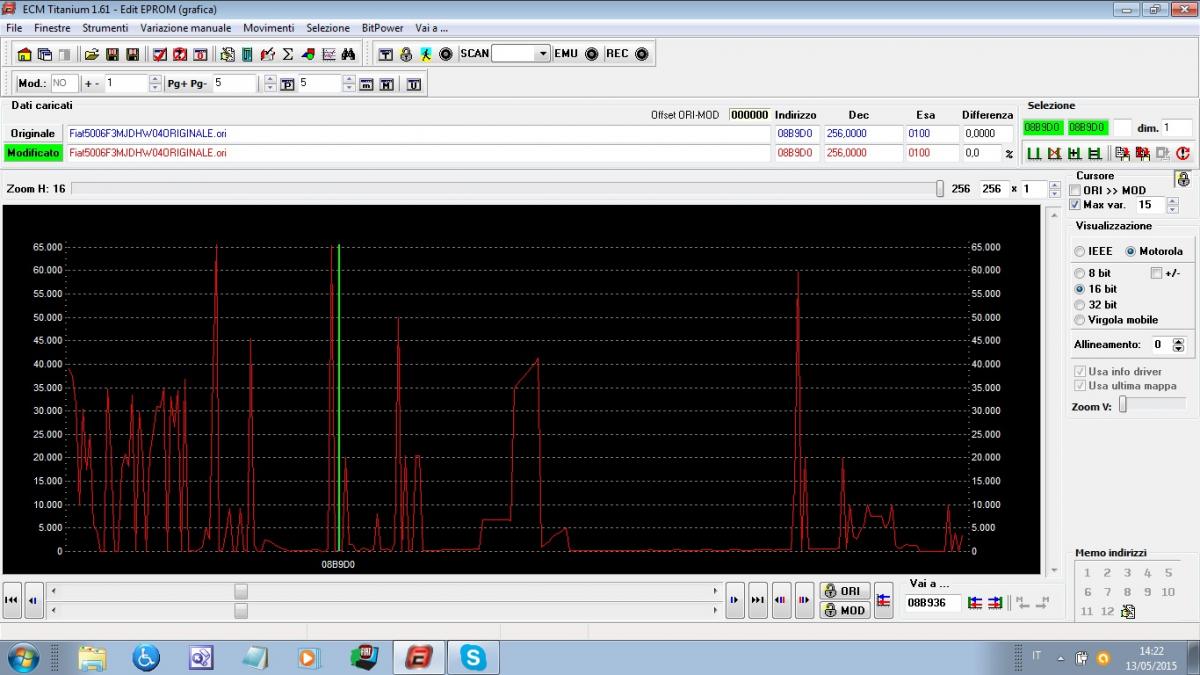The height and width of the screenshot is (675, 1200).
Task: Click the green Modificato label button
Action: pos(33,153)
